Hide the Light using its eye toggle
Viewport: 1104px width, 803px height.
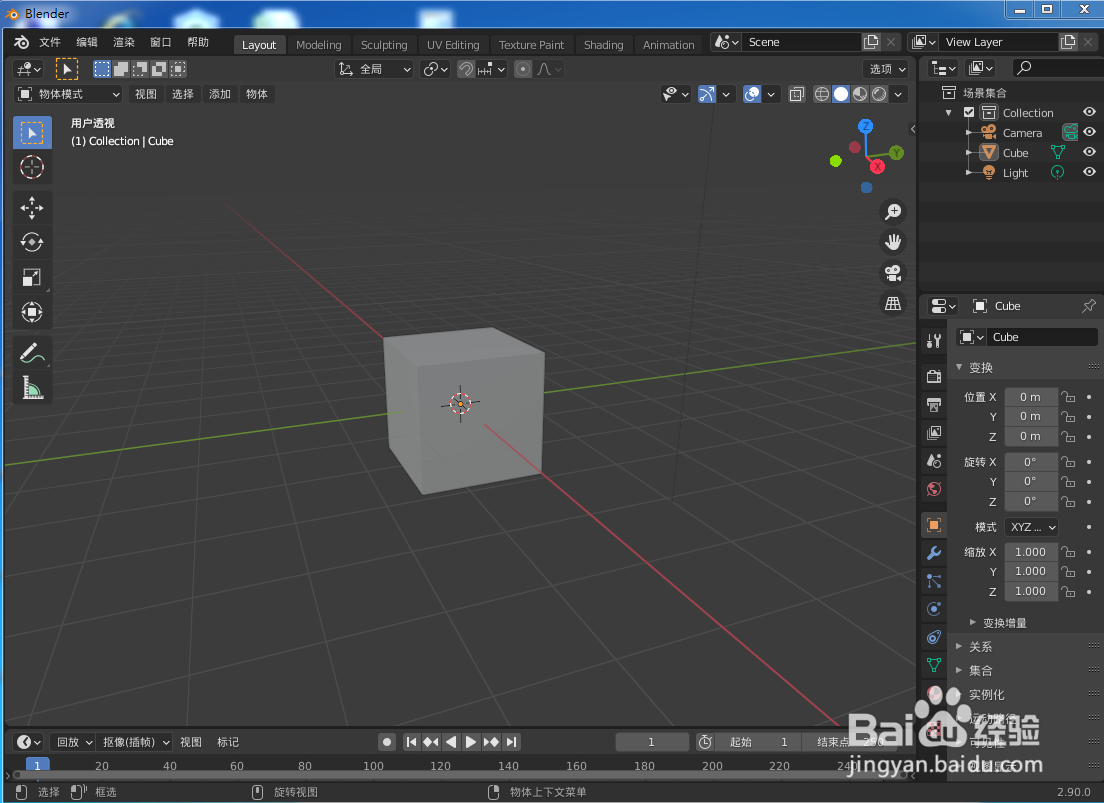[1089, 172]
